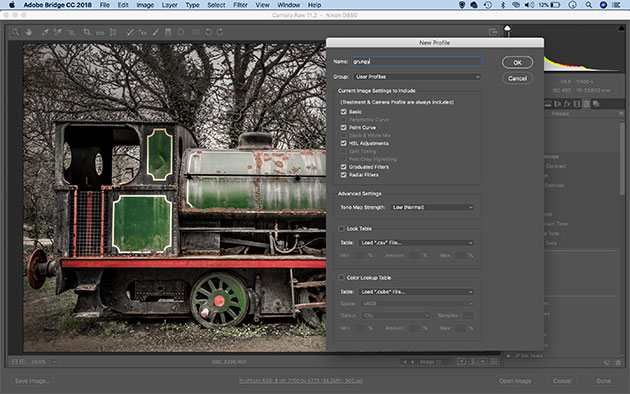This screenshot has width=630, height=394.
Task: Click the Open Image button
Action: pyautogui.click(x=515, y=381)
